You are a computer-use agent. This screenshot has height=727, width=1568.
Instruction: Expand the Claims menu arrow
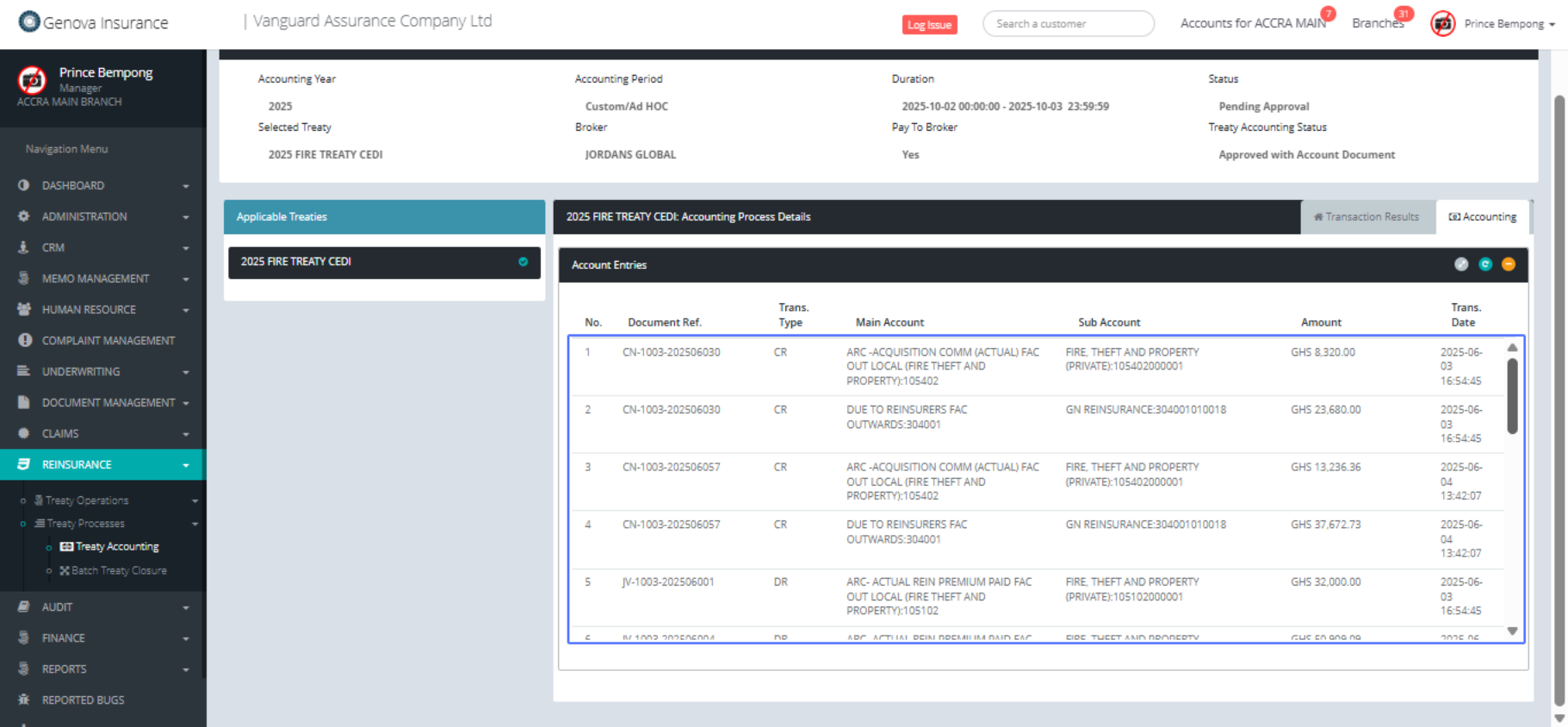pyautogui.click(x=185, y=434)
